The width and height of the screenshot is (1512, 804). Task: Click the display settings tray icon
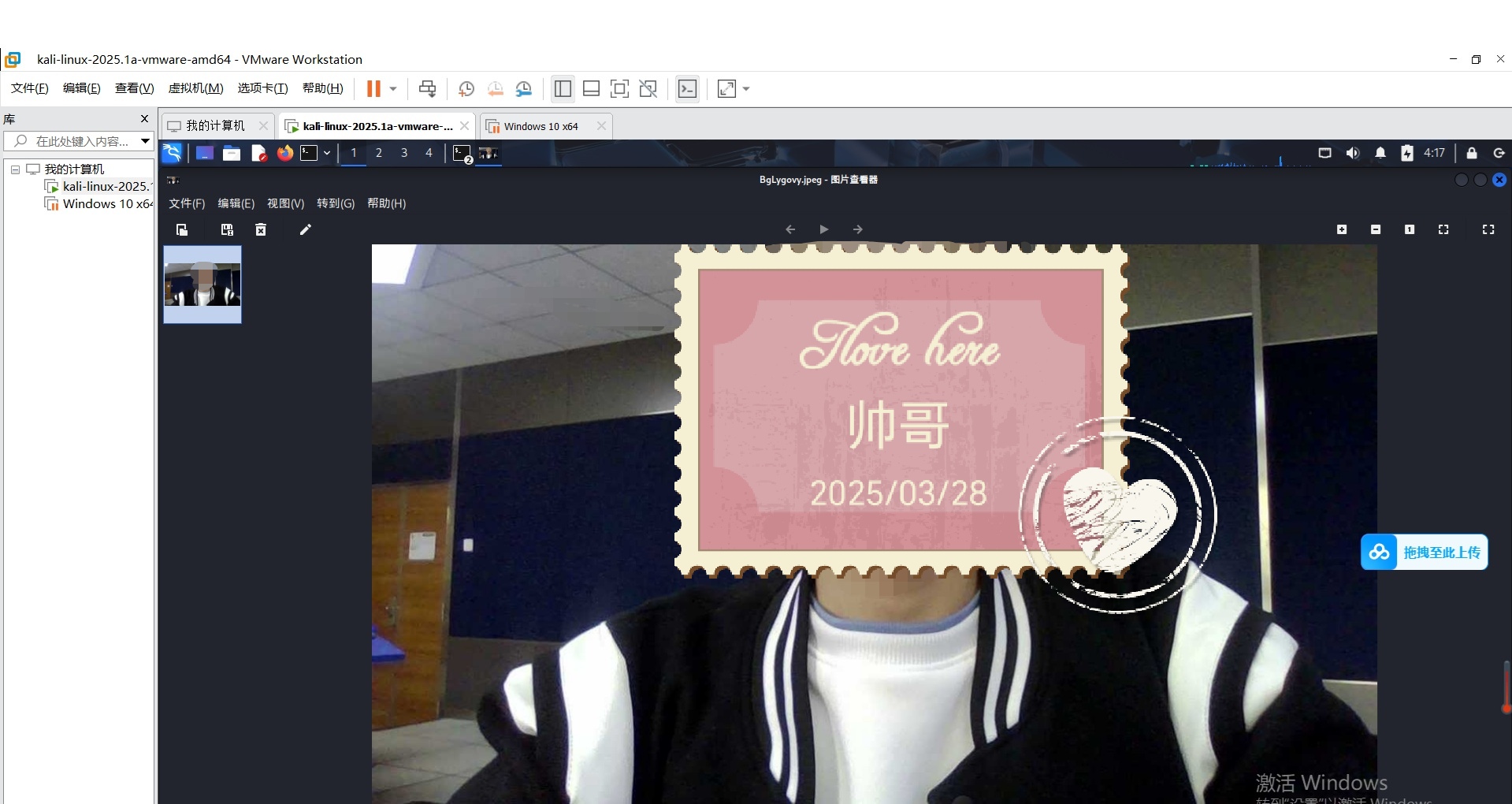[x=1325, y=153]
